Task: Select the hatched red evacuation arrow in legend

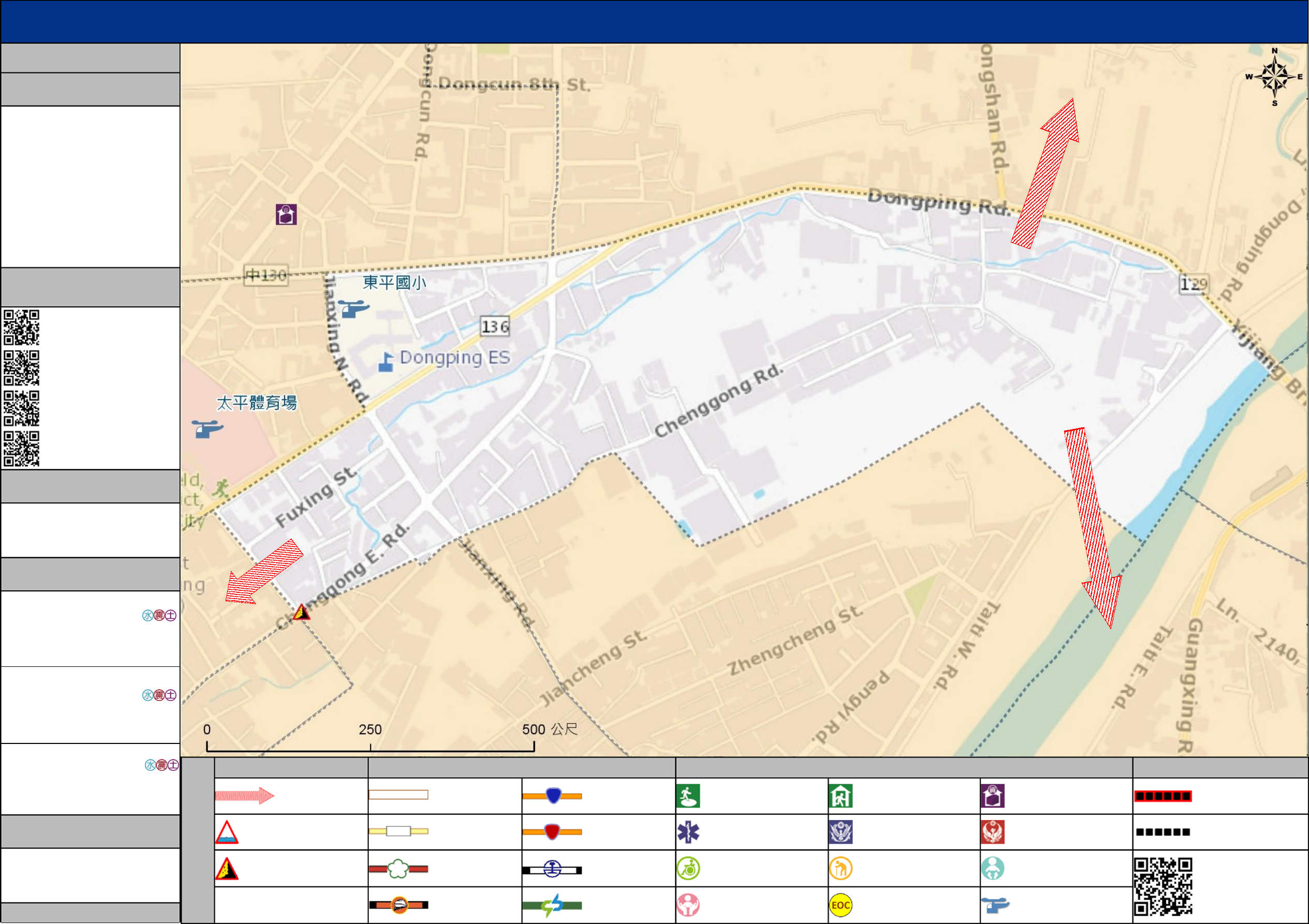Action: pyautogui.click(x=245, y=795)
